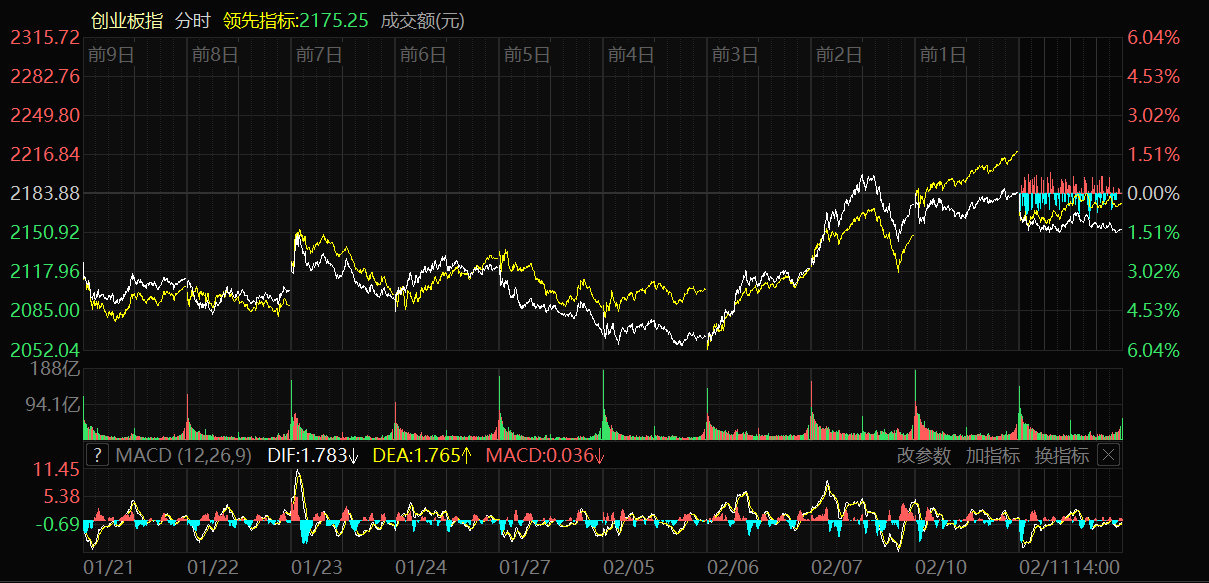1209x583 pixels.
Task: Select the 前9日 day marker
Action: point(111,54)
